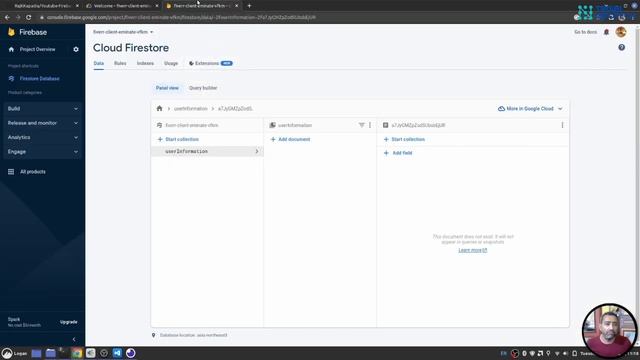Click the project name header in root panel
This screenshot has height=360, width=640.
[x=192, y=125]
